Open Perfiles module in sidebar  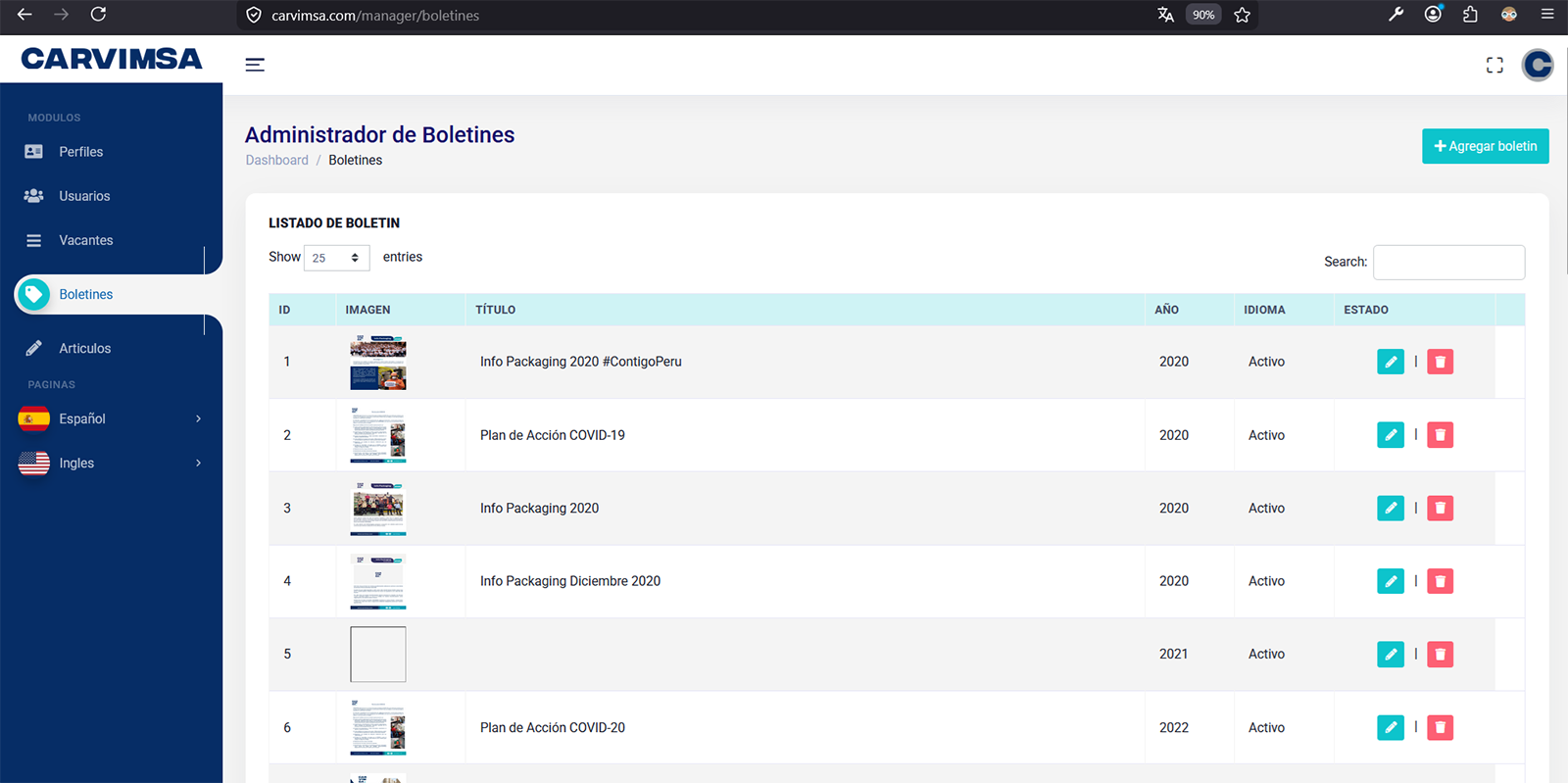click(80, 152)
